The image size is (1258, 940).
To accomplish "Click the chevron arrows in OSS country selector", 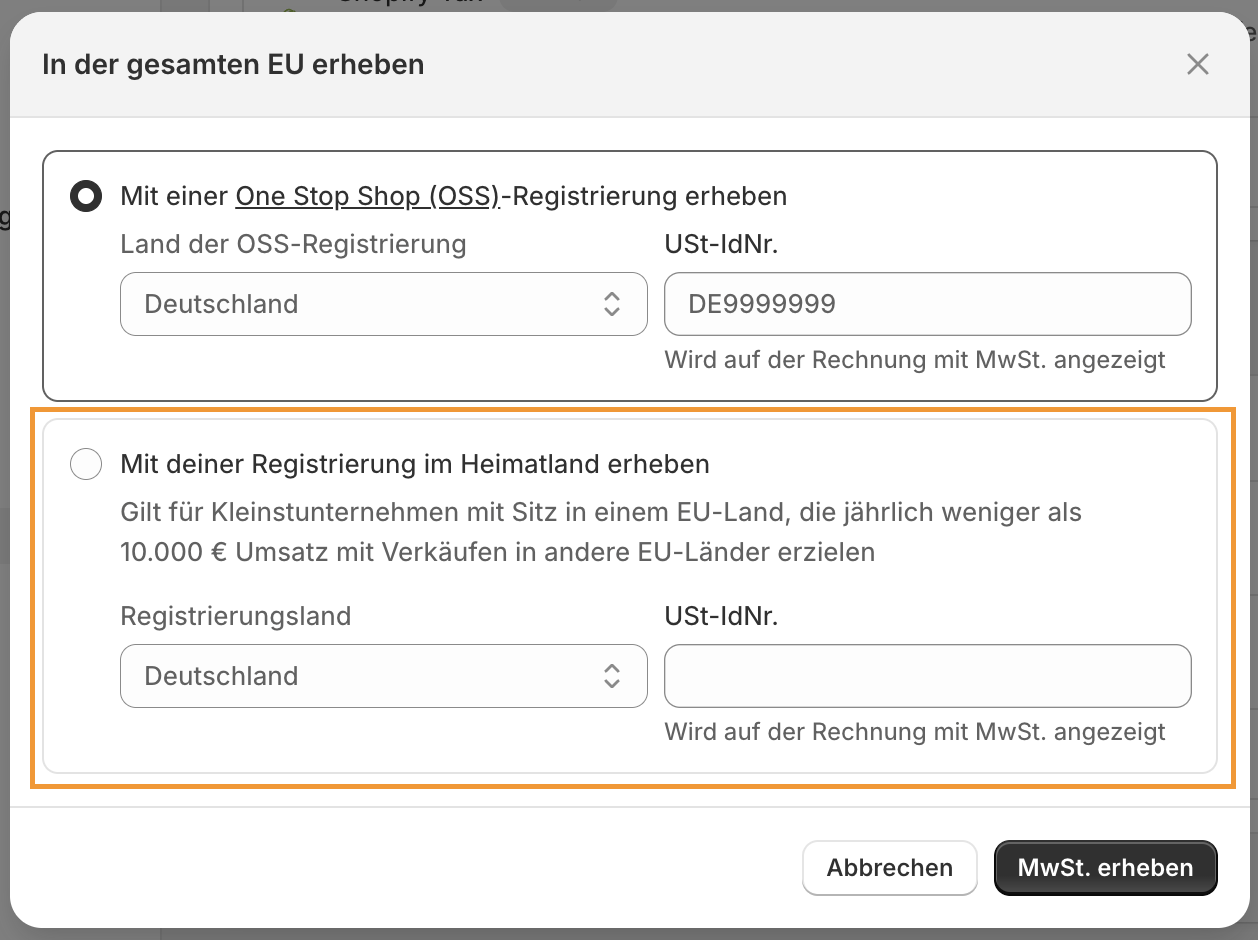I will tap(612, 304).
